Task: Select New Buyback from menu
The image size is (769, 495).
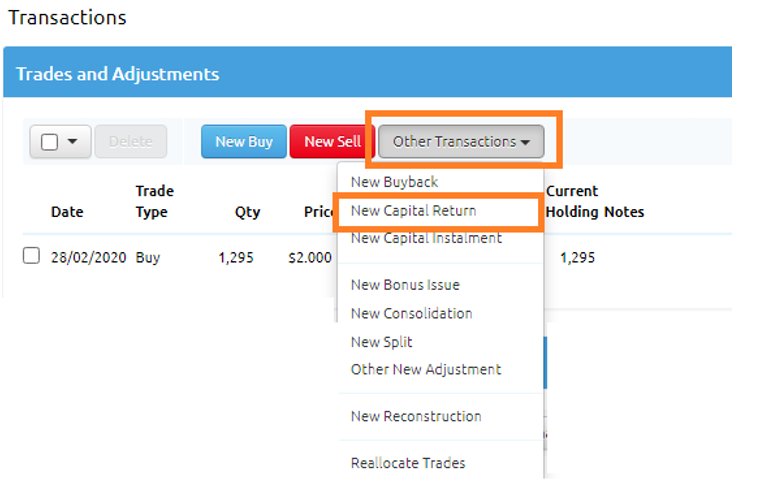Action: pos(394,182)
